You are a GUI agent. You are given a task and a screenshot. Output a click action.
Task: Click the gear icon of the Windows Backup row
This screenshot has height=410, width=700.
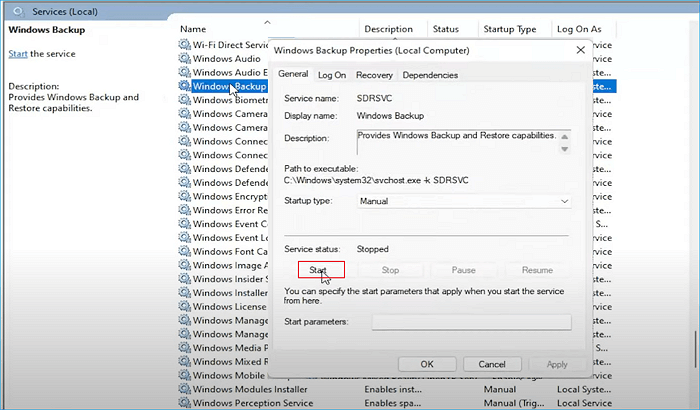pyautogui.click(x=184, y=87)
